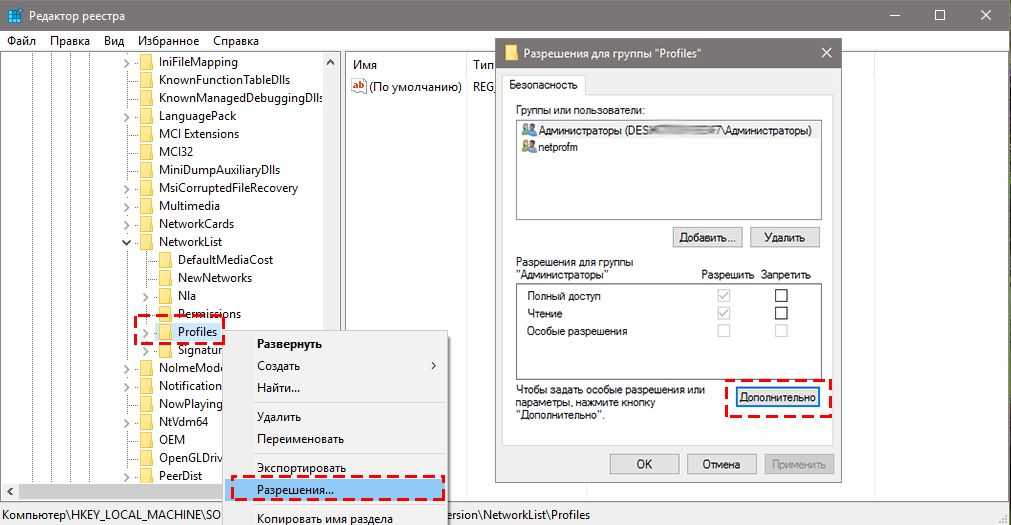Open the Файл menu
The height and width of the screenshot is (525, 1011).
coord(21,41)
